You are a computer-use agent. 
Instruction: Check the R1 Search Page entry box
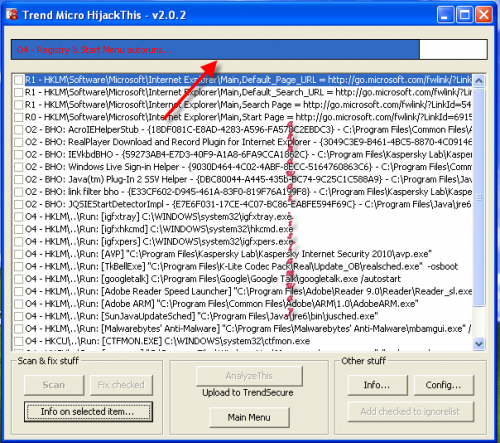(x=19, y=105)
